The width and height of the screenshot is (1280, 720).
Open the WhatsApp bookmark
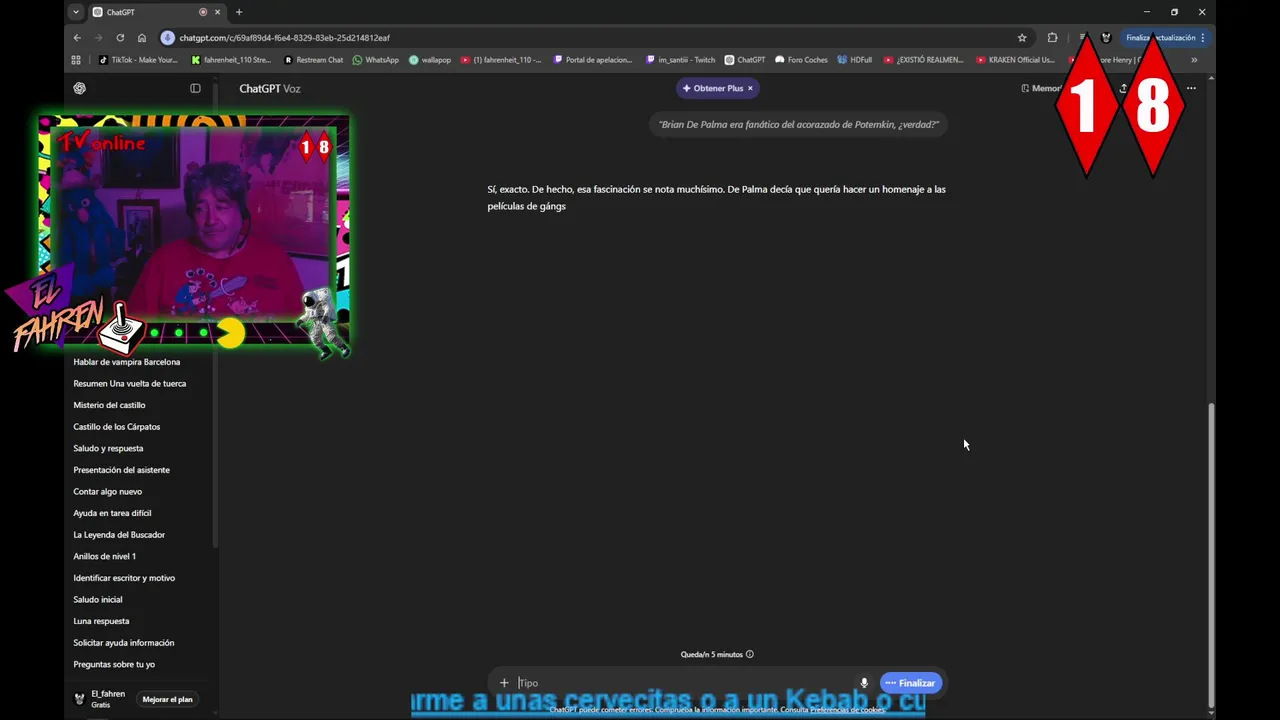375,60
